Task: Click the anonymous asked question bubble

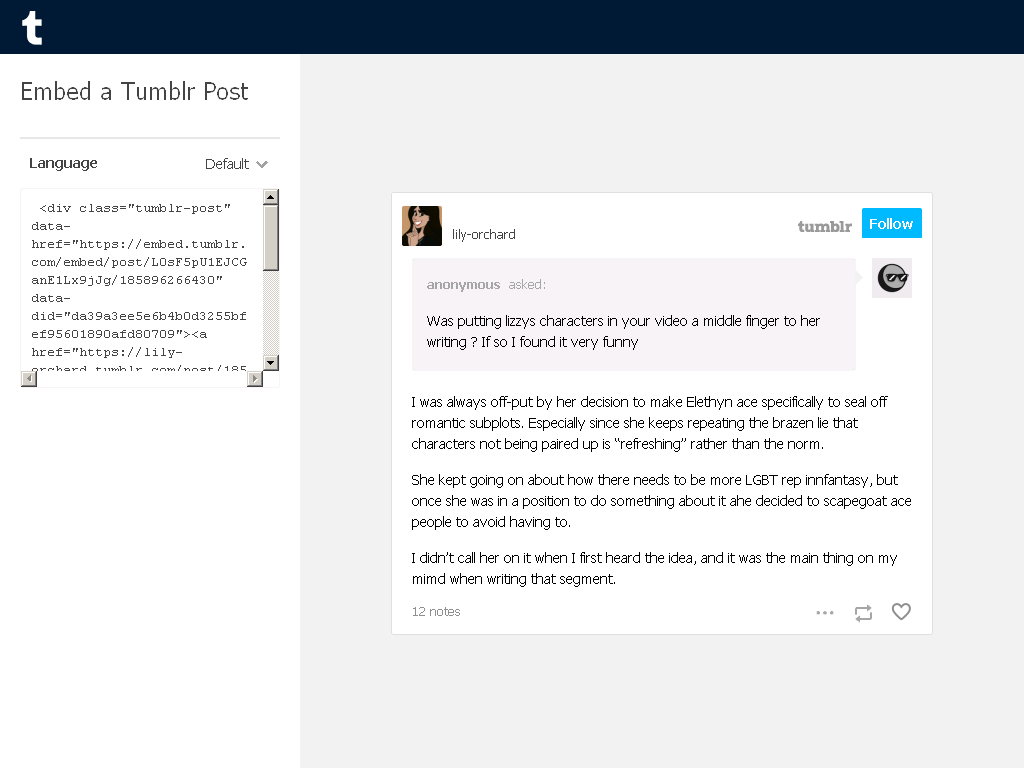Action: [x=633, y=314]
